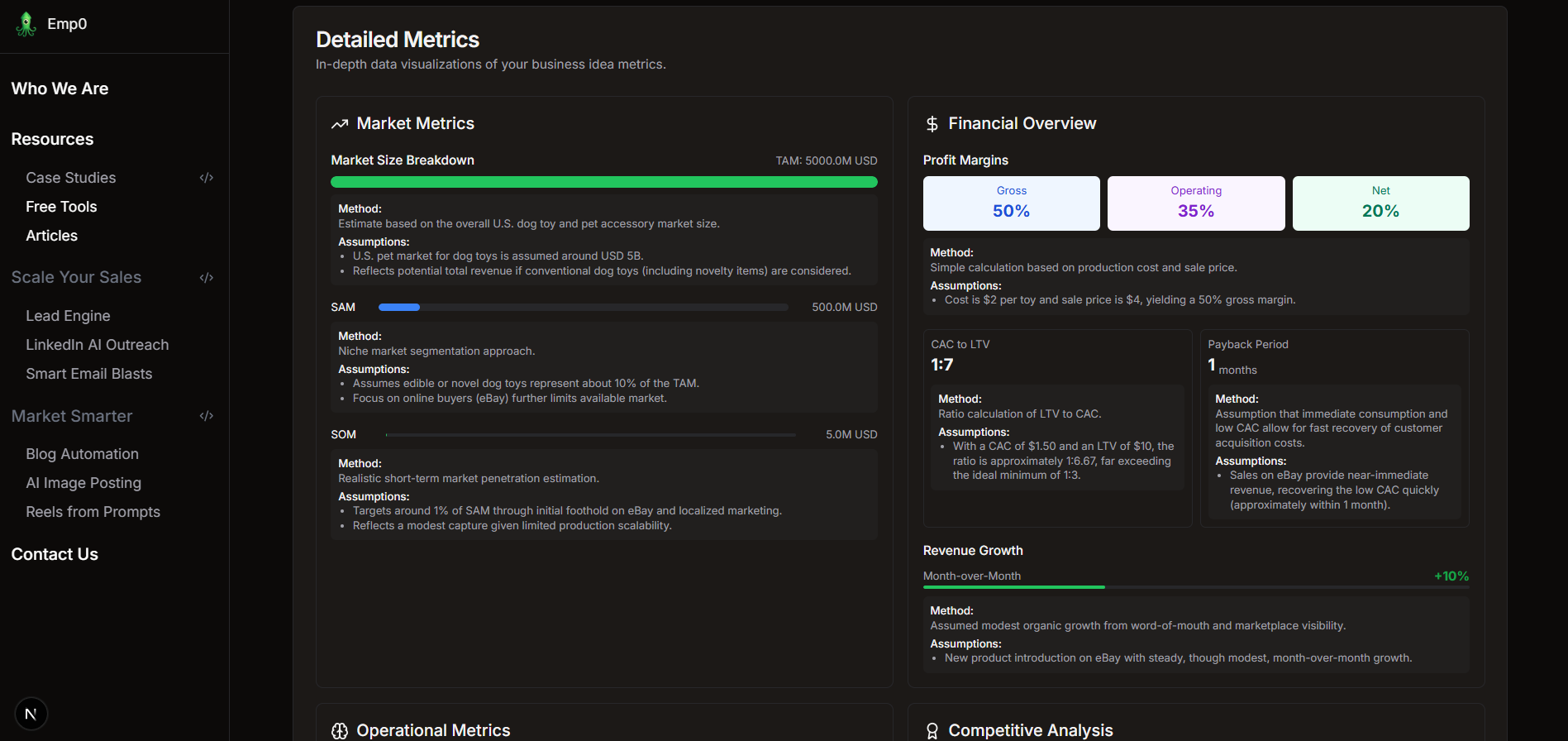Image resolution: width=1568 pixels, height=741 pixels.
Task: Click the Emp0 octopus logo icon
Action: coord(26,24)
